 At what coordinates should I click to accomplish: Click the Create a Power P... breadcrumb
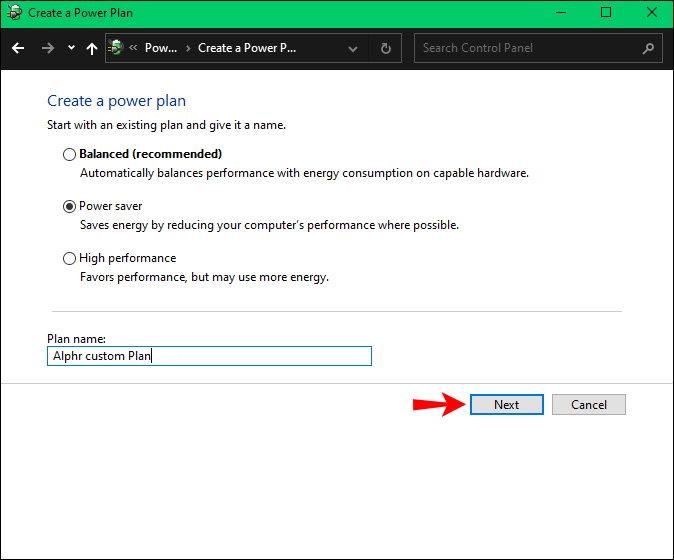point(247,48)
